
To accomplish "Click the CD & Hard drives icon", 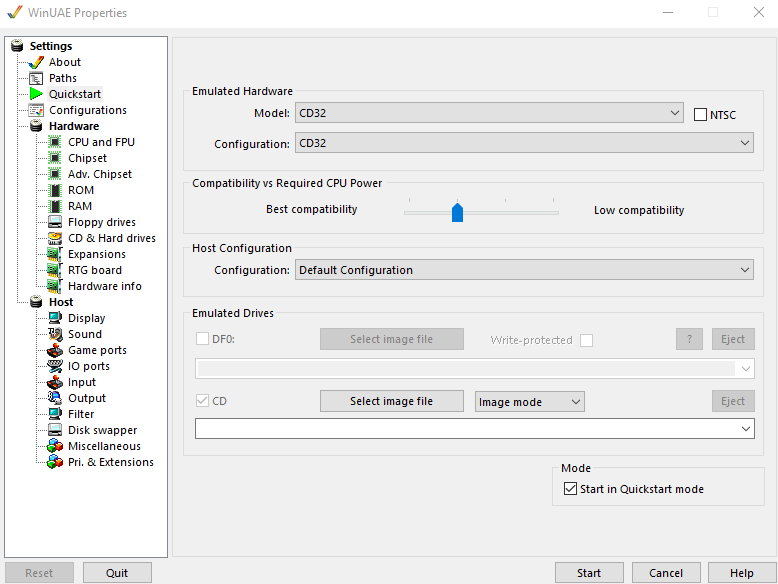I will [x=55, y=238].
